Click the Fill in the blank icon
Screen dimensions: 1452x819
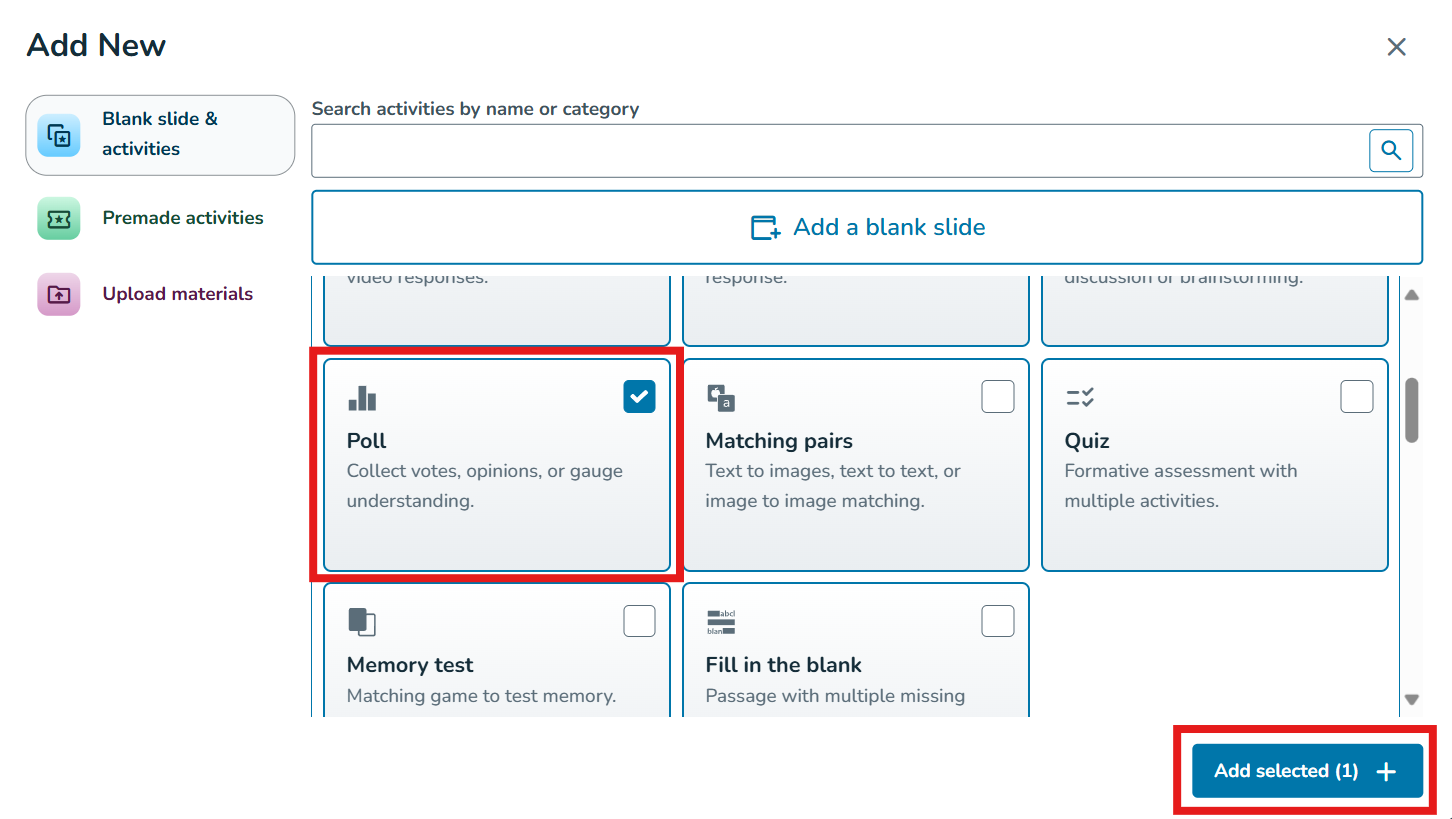click(x=721, y=621)
